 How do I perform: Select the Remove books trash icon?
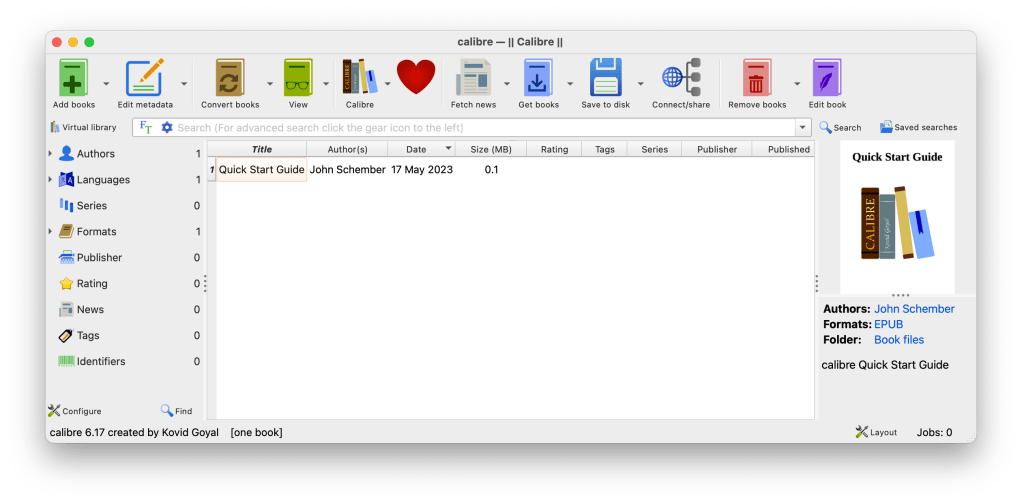click(x=757, y=79)
